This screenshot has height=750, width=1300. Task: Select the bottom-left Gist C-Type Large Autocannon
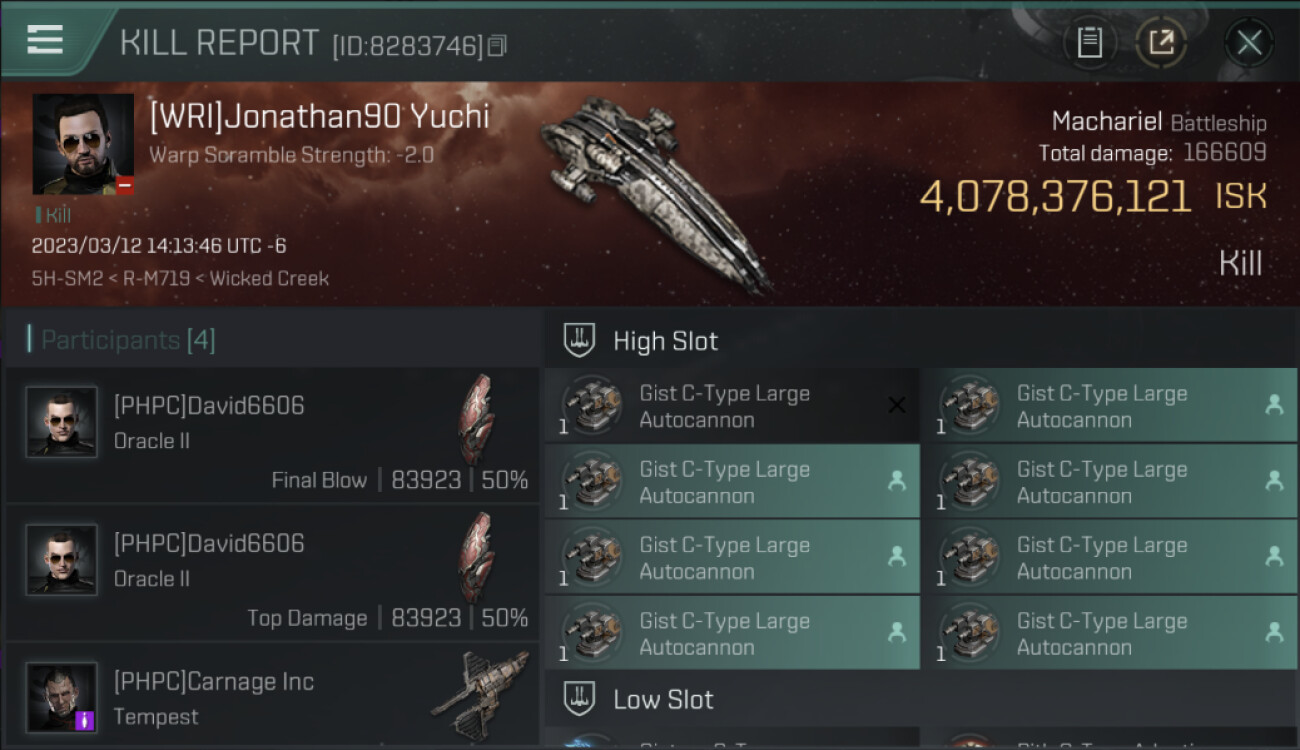click(x=731, y=633)
